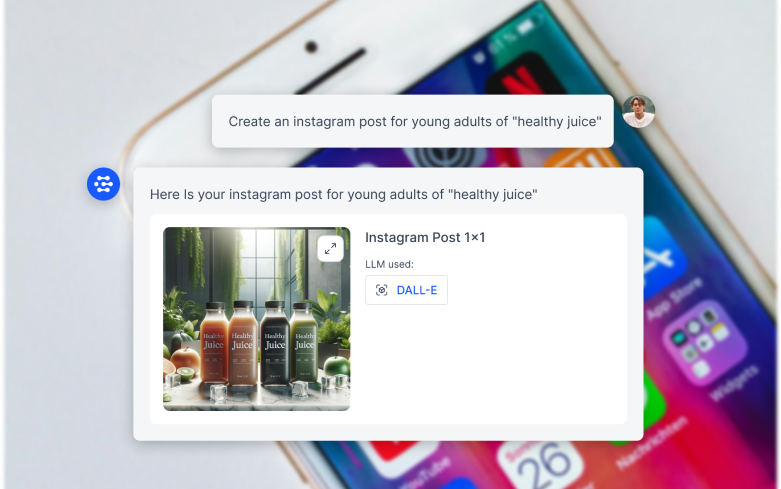
Task: Click the green juice bottle in image
Action: (x=303, y=343)
